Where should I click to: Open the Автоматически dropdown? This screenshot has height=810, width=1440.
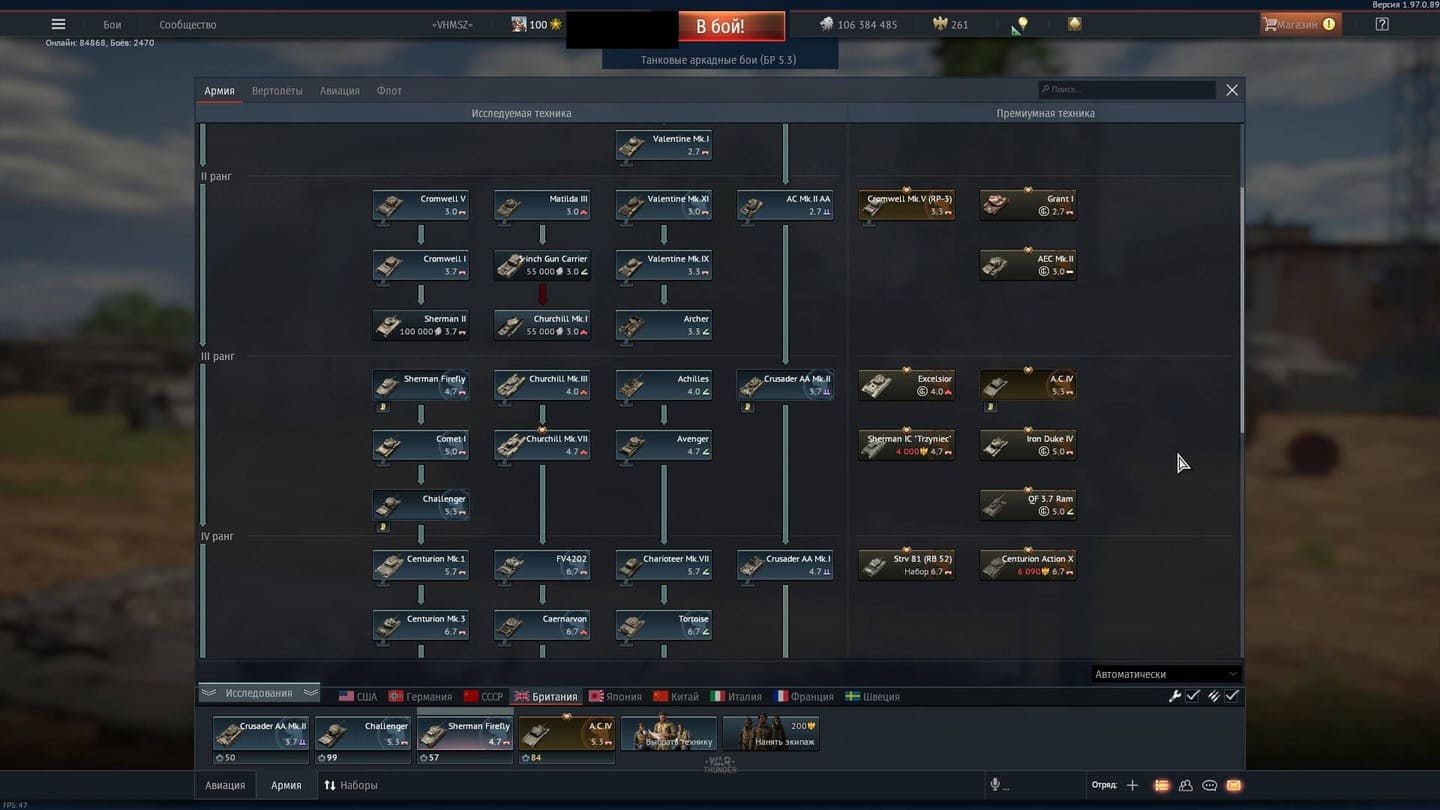1165,674
